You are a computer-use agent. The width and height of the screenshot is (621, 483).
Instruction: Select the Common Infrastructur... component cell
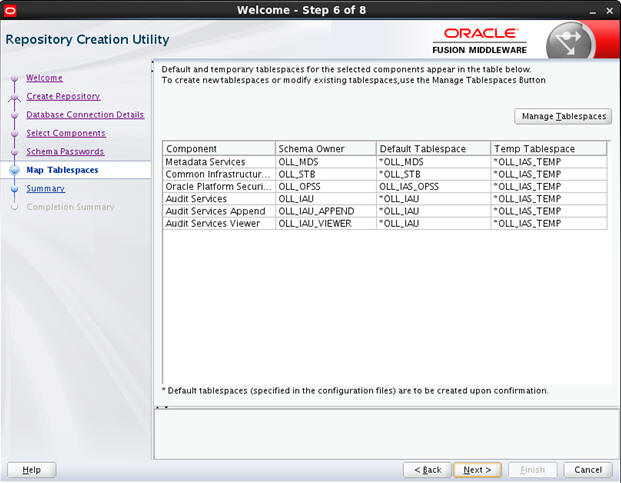(x=219, y=174)
